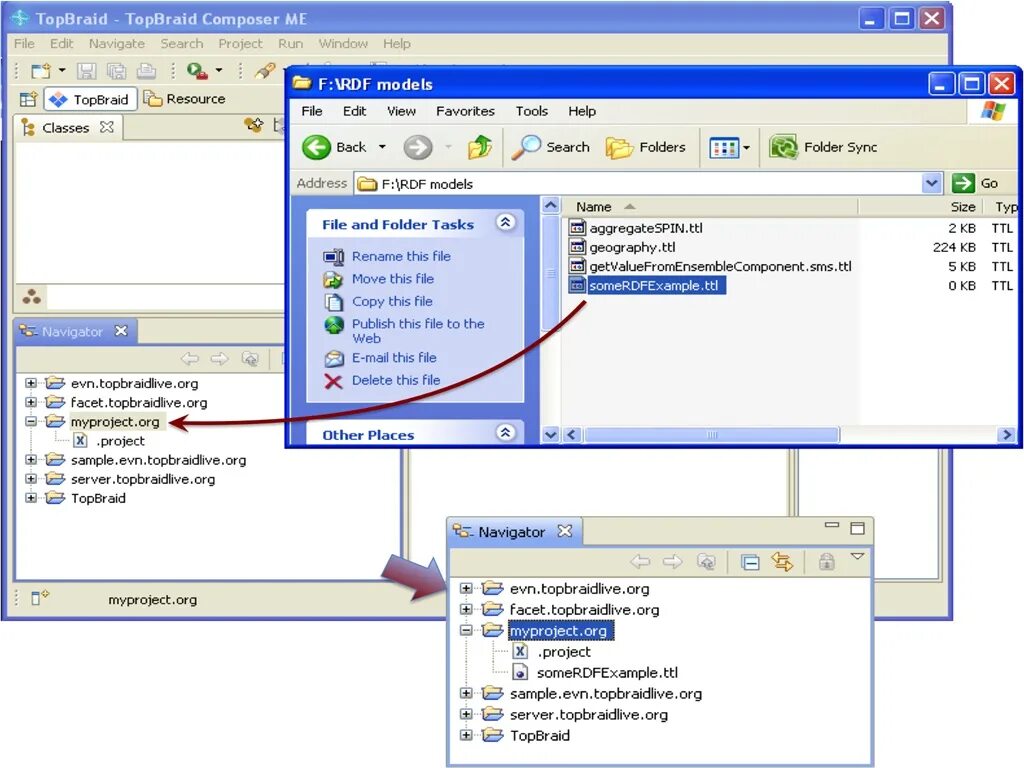The height and width of the screenshot is (768, 1024).
Task: Collapse the File and Folder Tasks section
Action: 505,223
